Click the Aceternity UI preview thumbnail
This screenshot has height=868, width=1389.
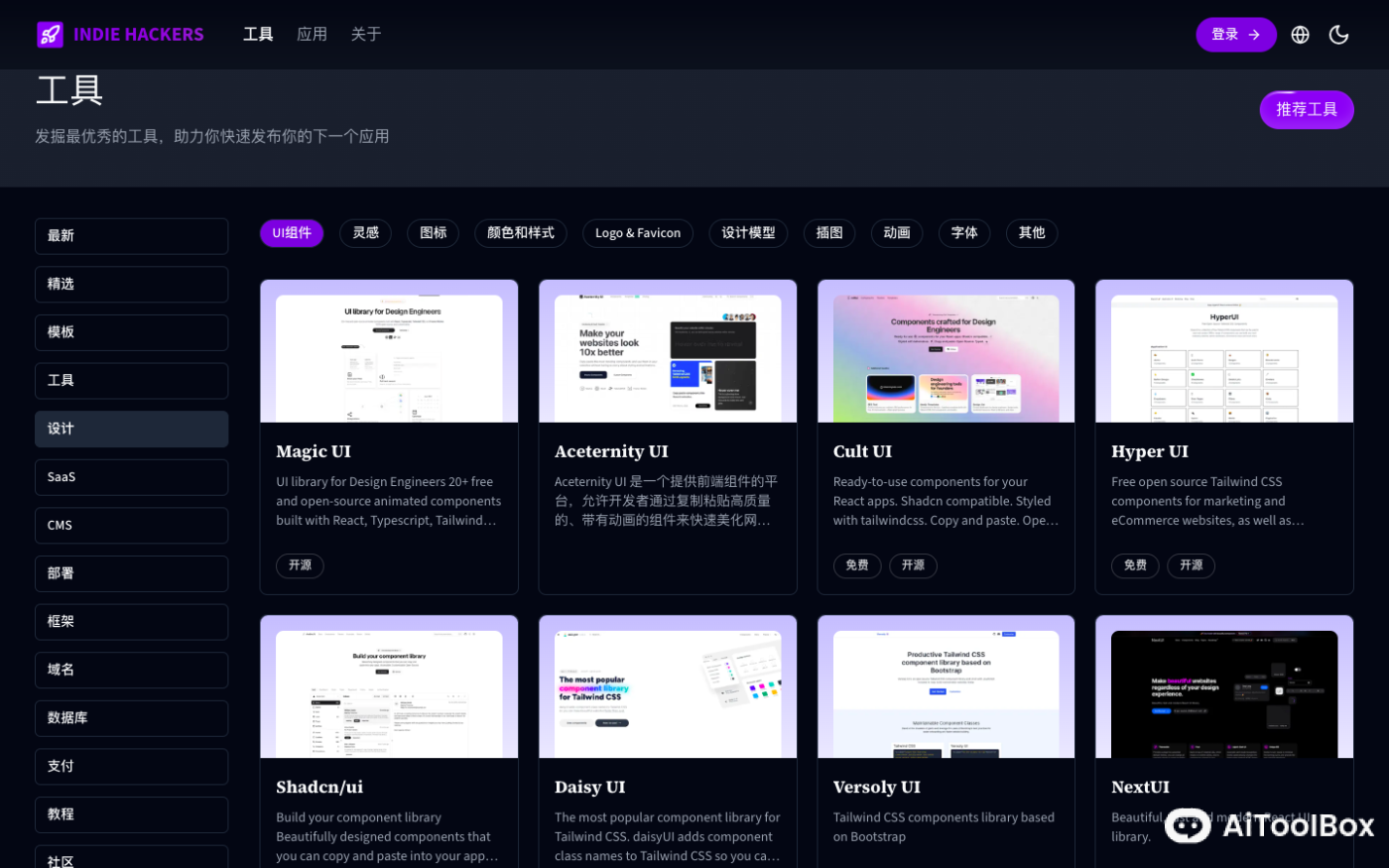coord(667,350)
